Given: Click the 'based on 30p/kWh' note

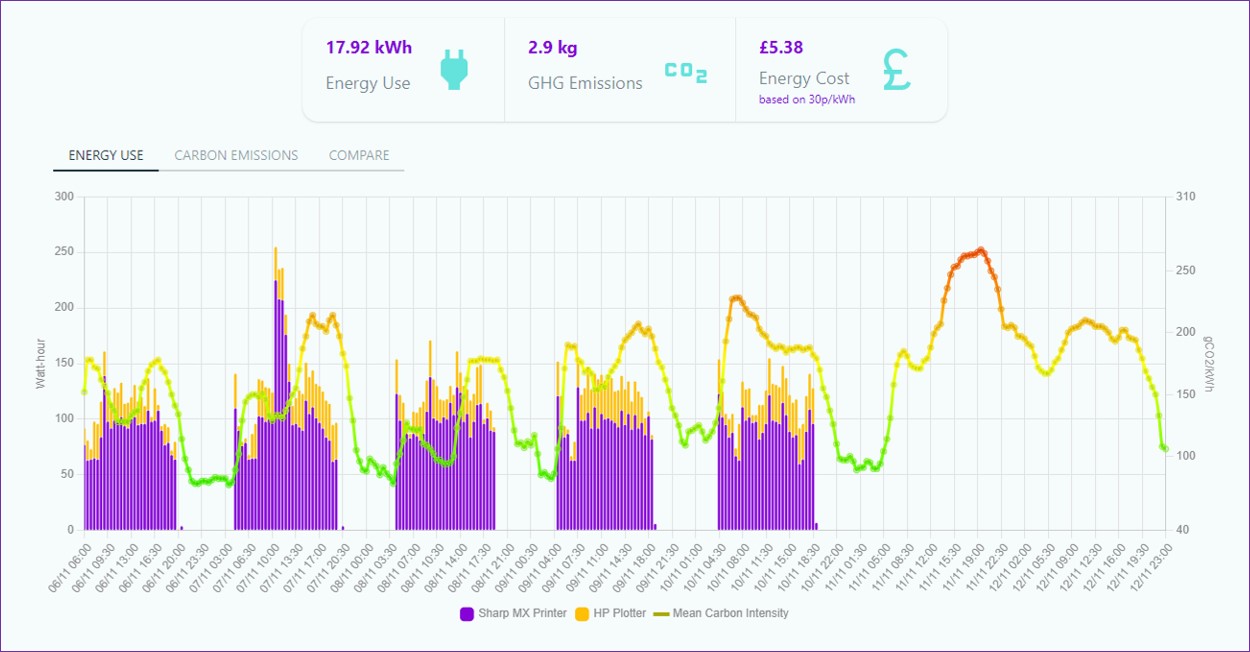Looking at the screenshot, I should pyautogui.click(x=806, y=100).
